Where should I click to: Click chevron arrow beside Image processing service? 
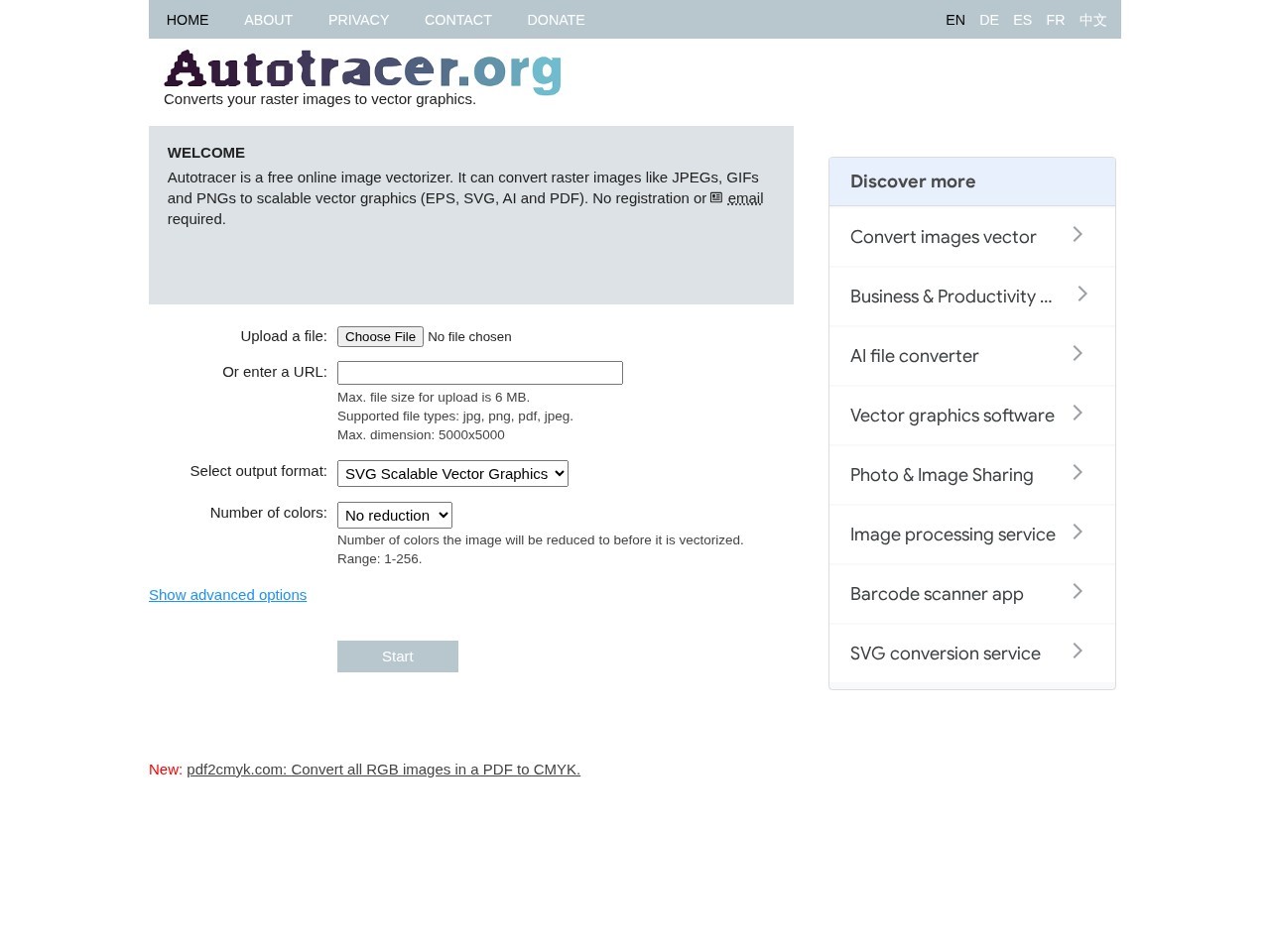pyautogui.click(x=1078, y=532)
